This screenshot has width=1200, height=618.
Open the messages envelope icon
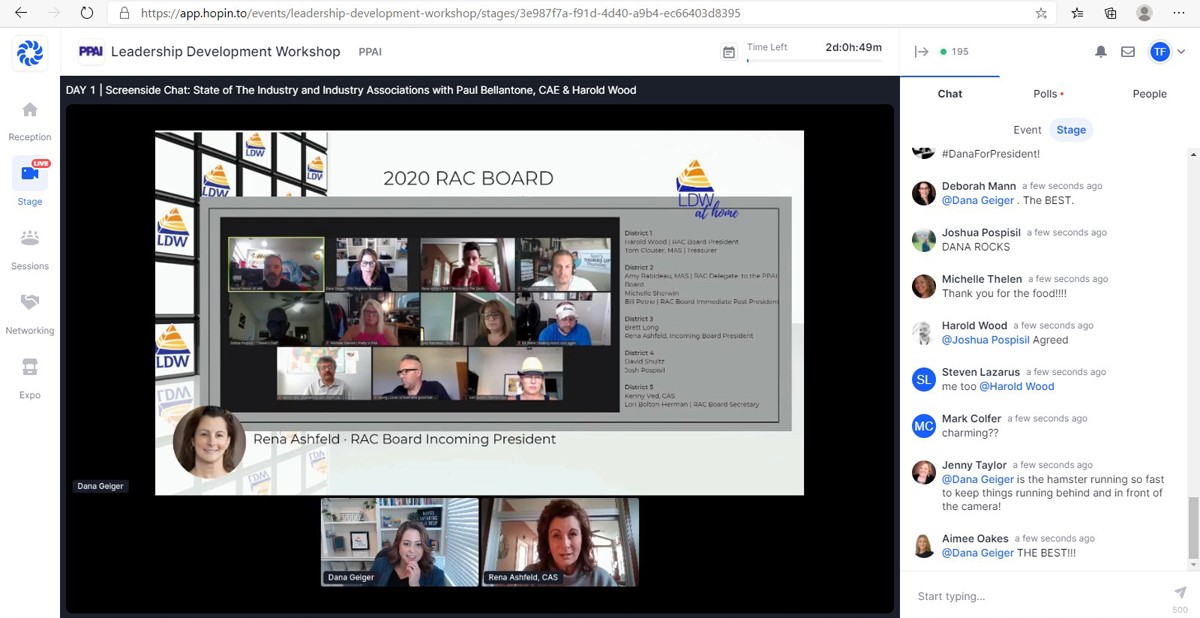[1128, 52]
